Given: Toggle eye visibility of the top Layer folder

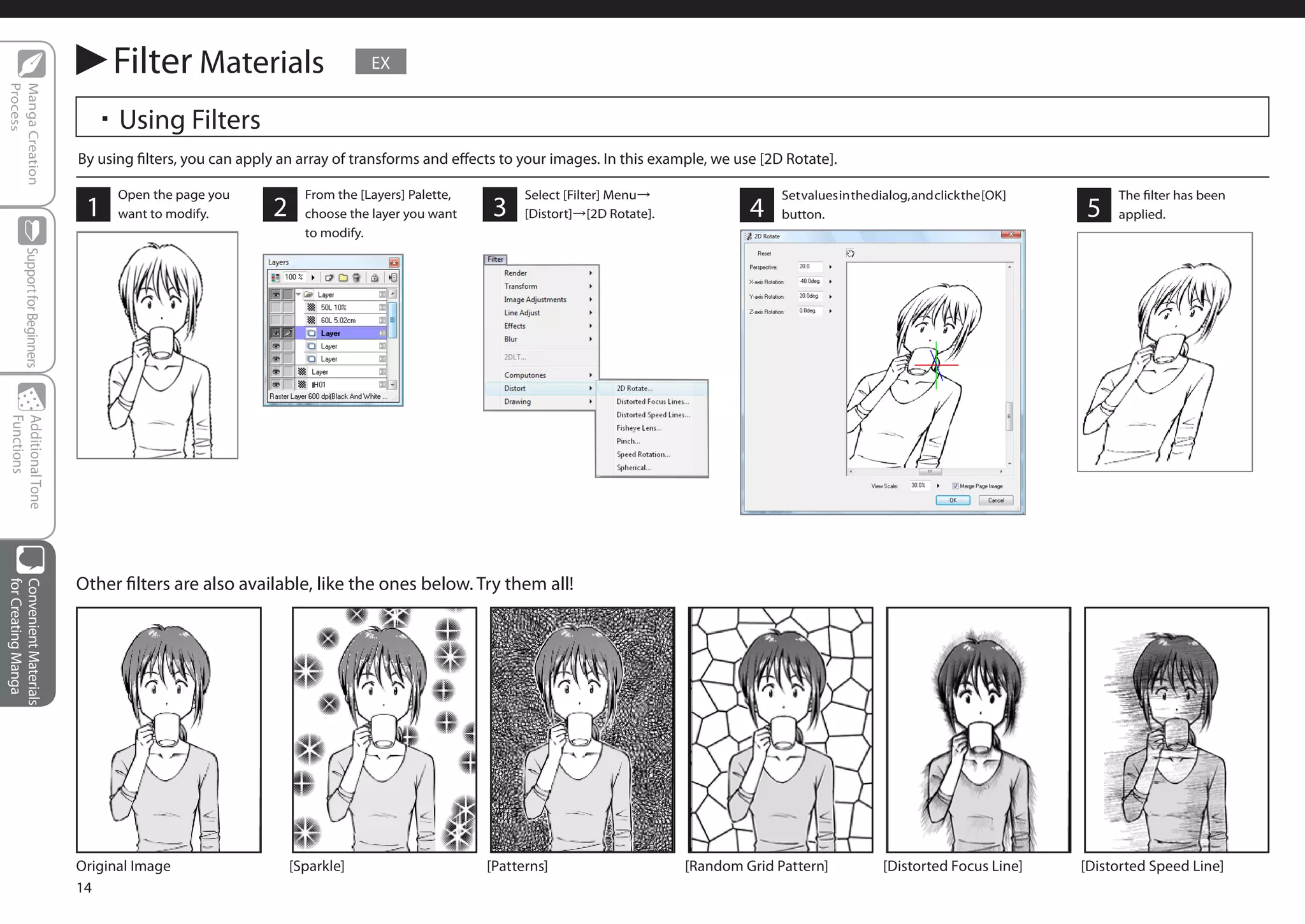Looking at the screenshot, I should click(x=276, y=294).
